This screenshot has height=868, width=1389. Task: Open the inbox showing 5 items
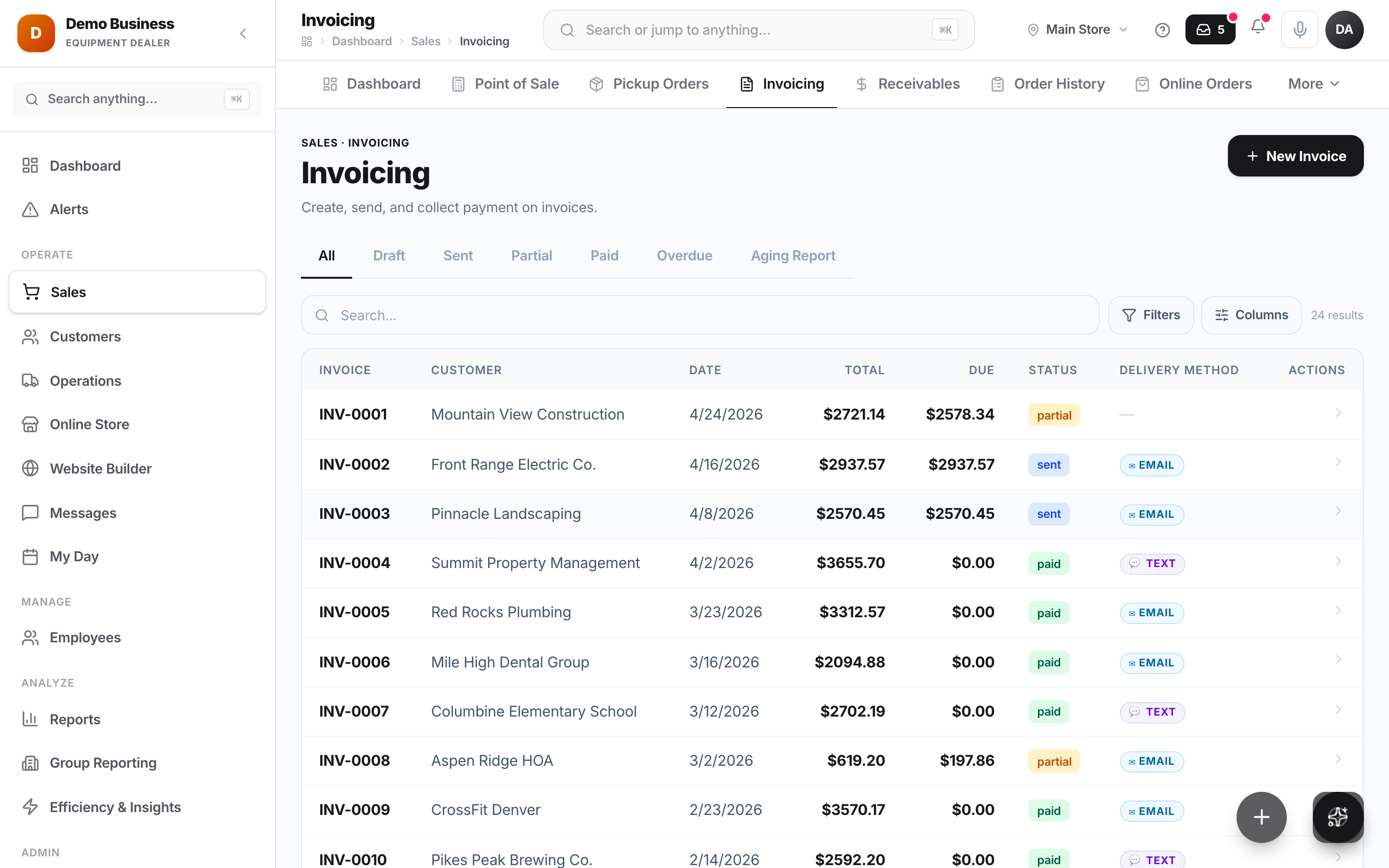(x=1210, y=30)
